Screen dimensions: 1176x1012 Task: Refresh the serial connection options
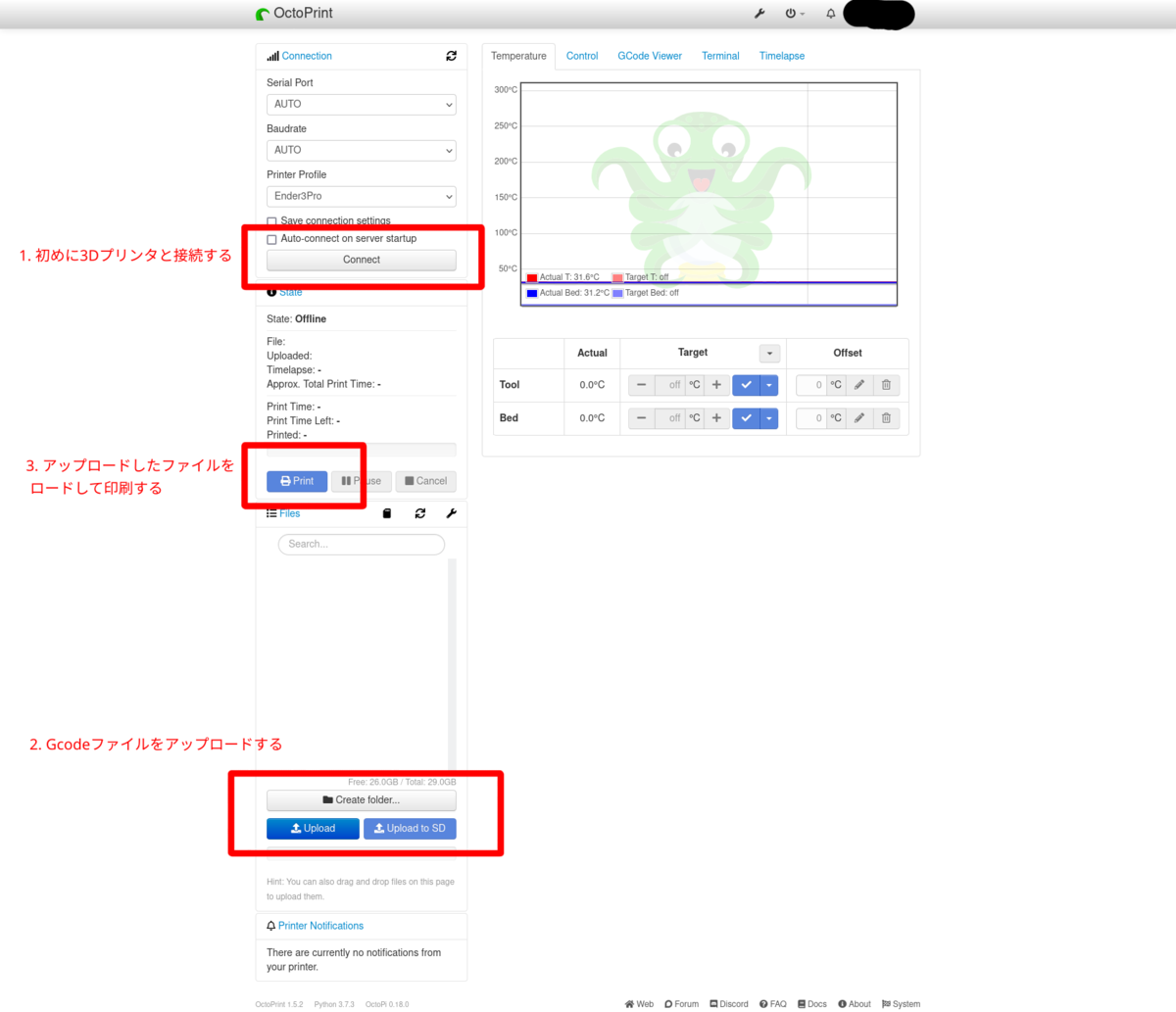[x=451, y=56]
